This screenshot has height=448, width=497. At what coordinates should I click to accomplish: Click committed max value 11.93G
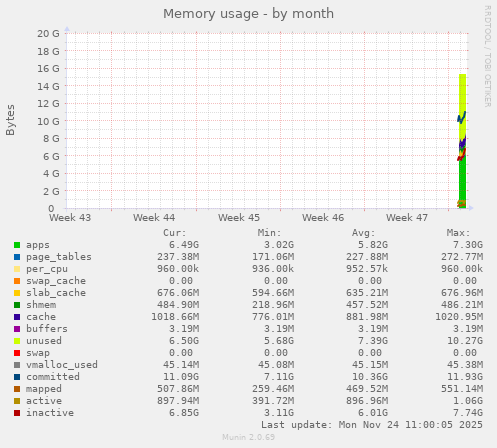coord(465,377)
